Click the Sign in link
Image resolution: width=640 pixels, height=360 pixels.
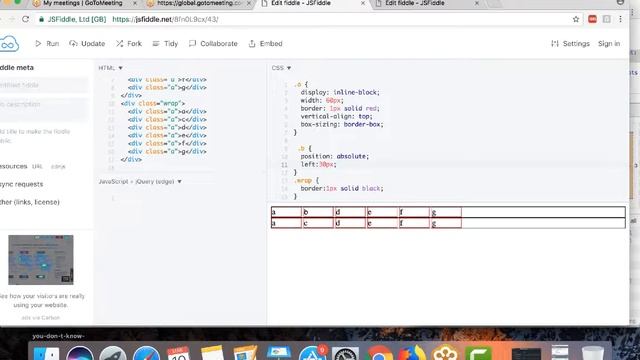[x=609, y=44]
